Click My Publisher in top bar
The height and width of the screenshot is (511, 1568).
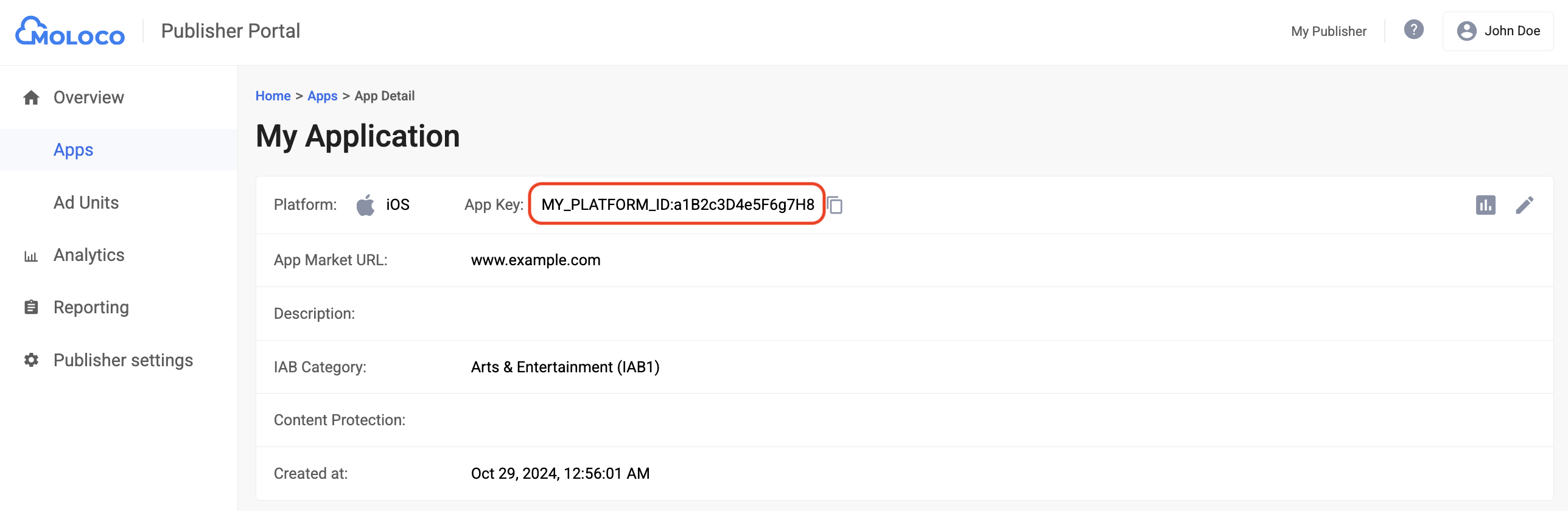(1328, 31)
